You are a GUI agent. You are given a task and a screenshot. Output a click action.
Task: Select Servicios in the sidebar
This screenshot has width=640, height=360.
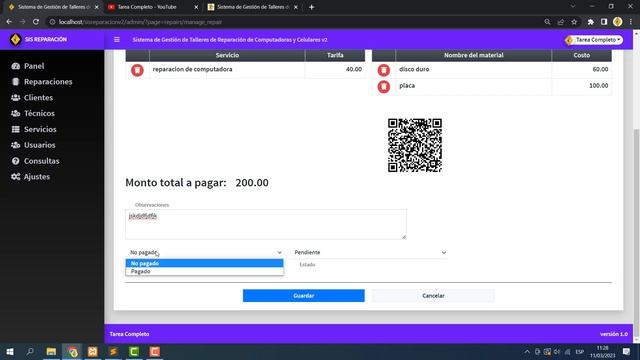pyautogui.click(x=40, y=129)
